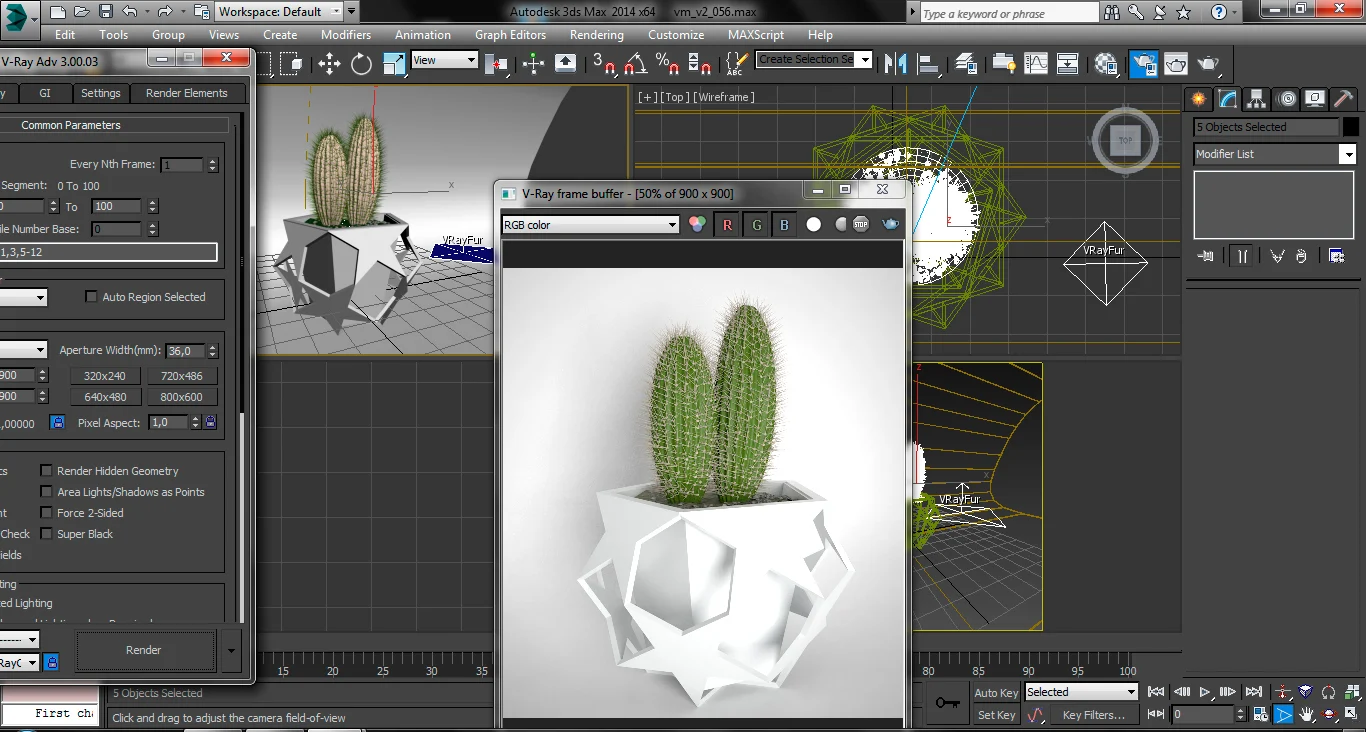Check Render Hidden Geometry option
The height and width of the screenshot is (732, 1366).
click(x=46, y=471)
